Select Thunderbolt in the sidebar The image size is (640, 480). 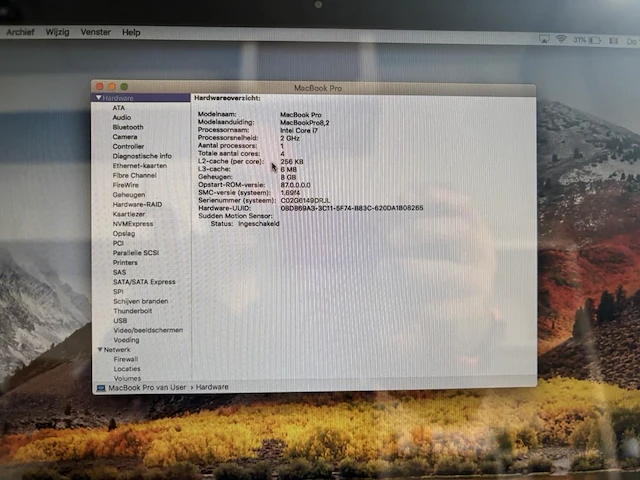(133, 311)
